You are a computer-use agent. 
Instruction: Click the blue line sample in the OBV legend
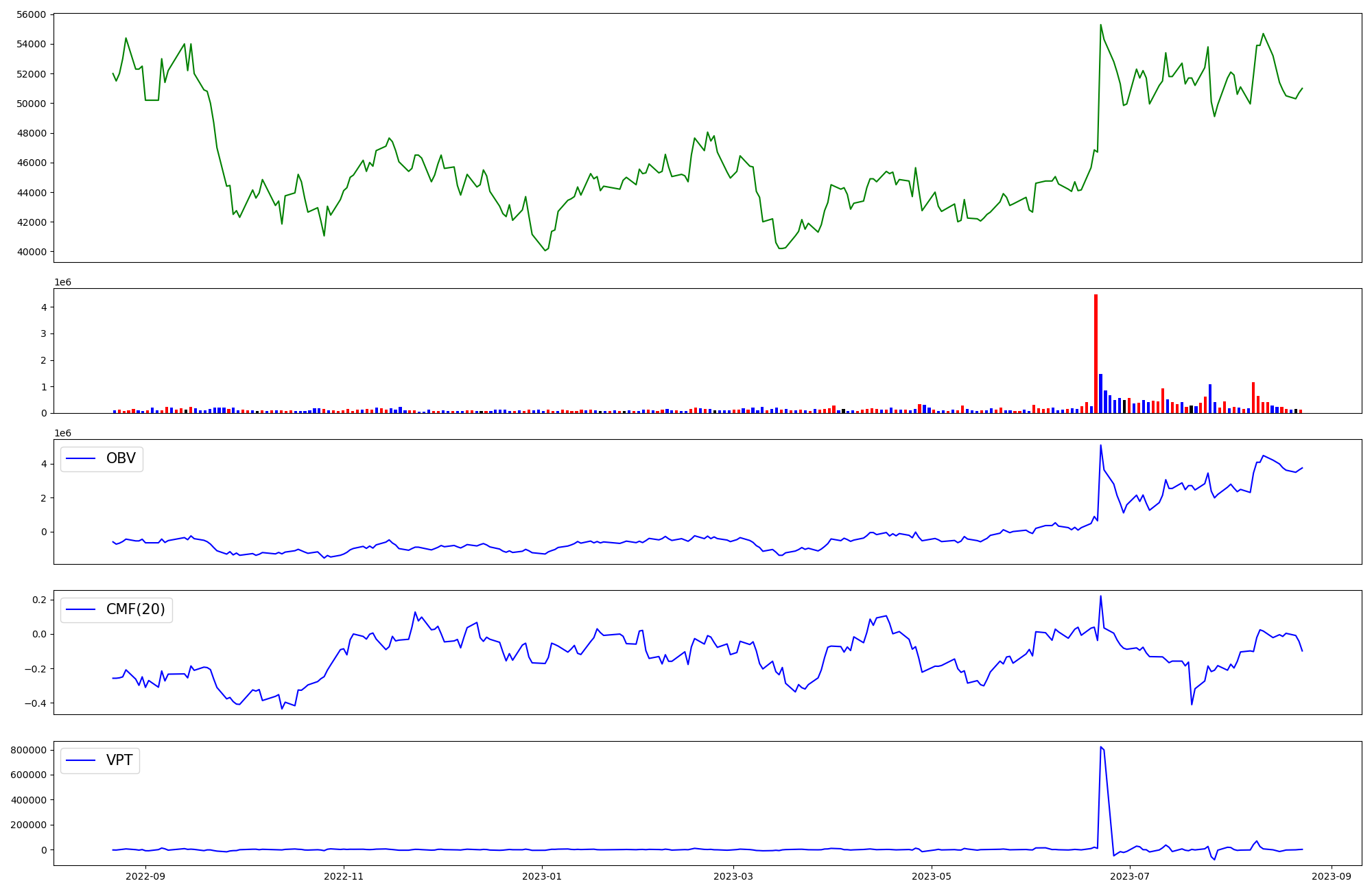tap(80, 458)
